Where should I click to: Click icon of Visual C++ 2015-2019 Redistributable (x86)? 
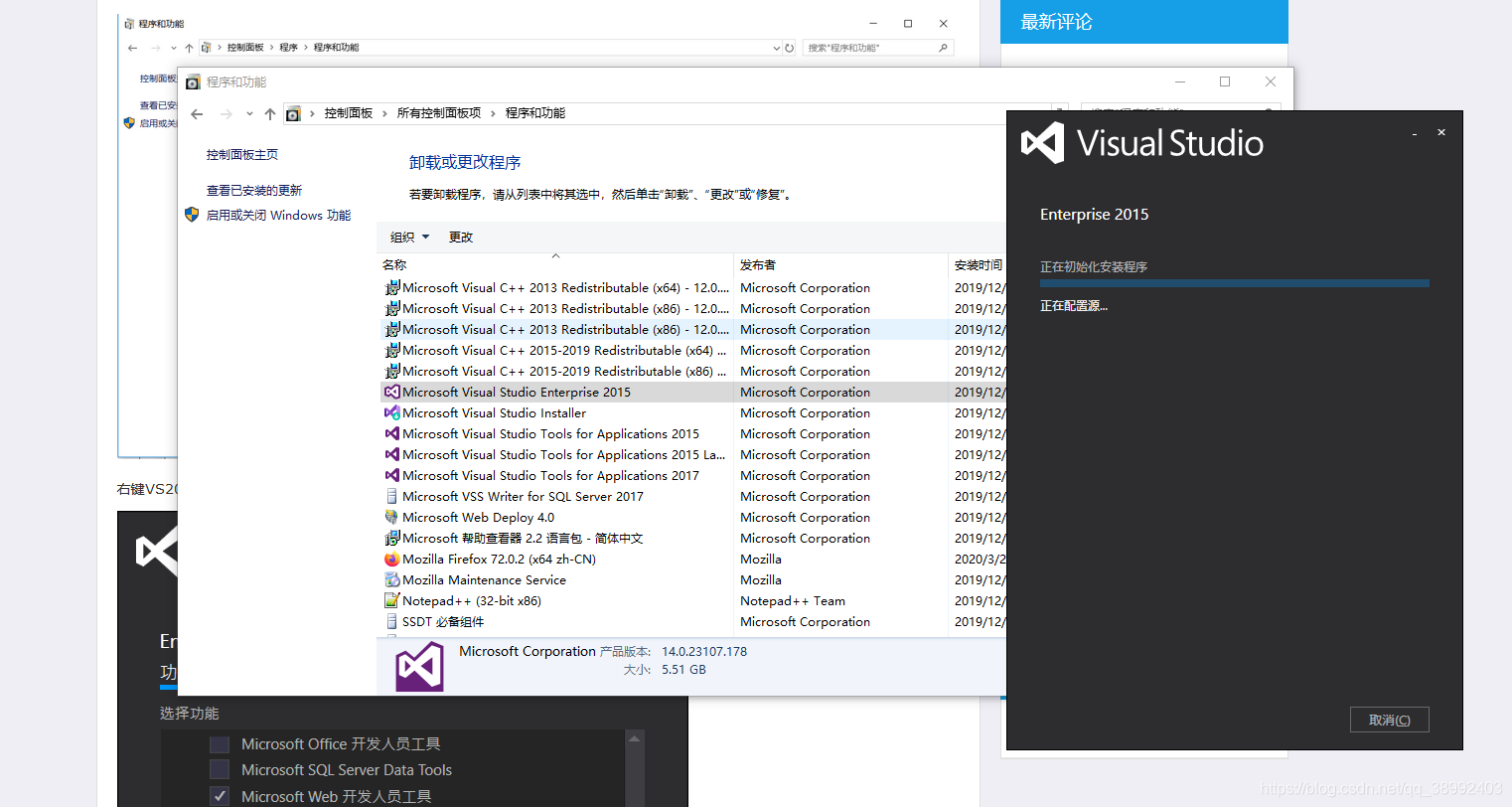(392, 371)
